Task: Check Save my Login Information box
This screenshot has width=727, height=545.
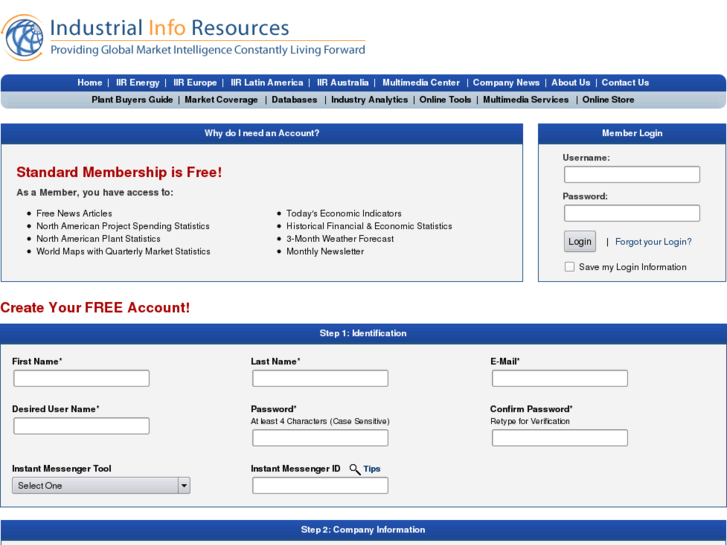Action: [569, 267]
